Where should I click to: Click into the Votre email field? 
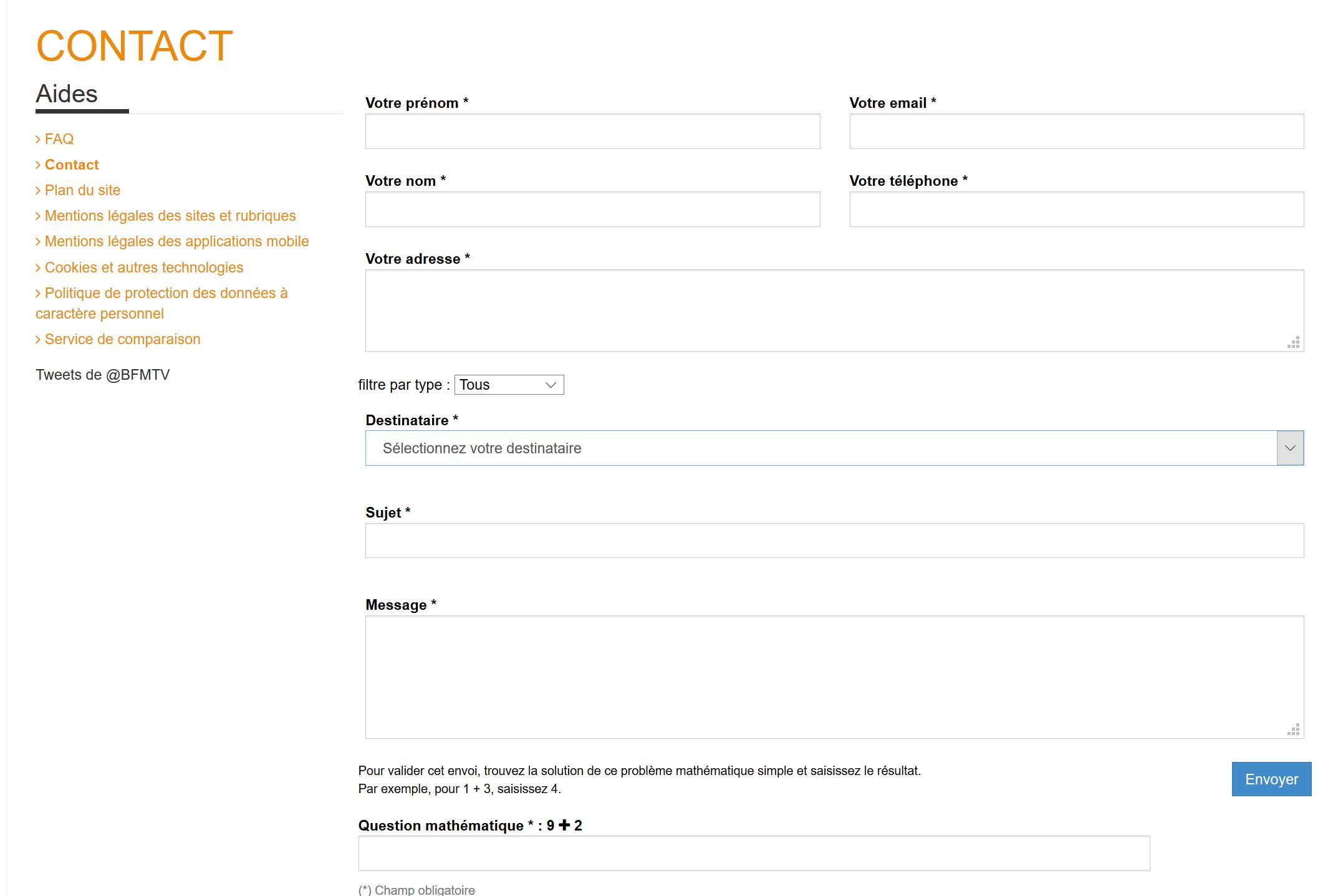pos(1076,132)
